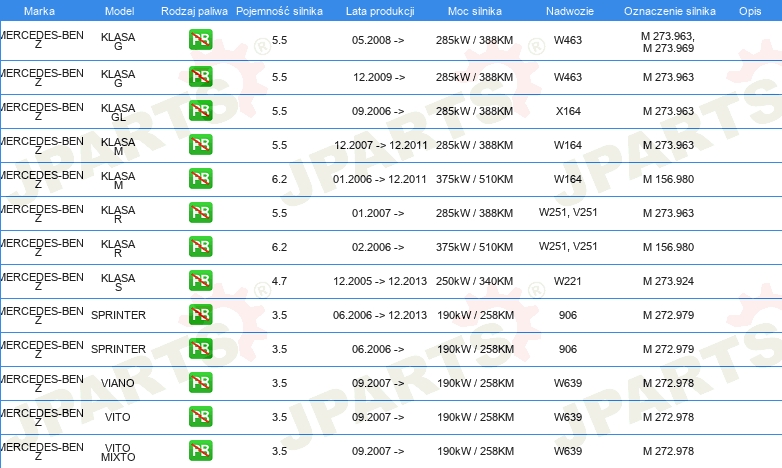The height and width of the screenshot is (468, 782).
Task: Click the fuel icon in the 05.2008 Klasa G row
Action: click(200, 40)
